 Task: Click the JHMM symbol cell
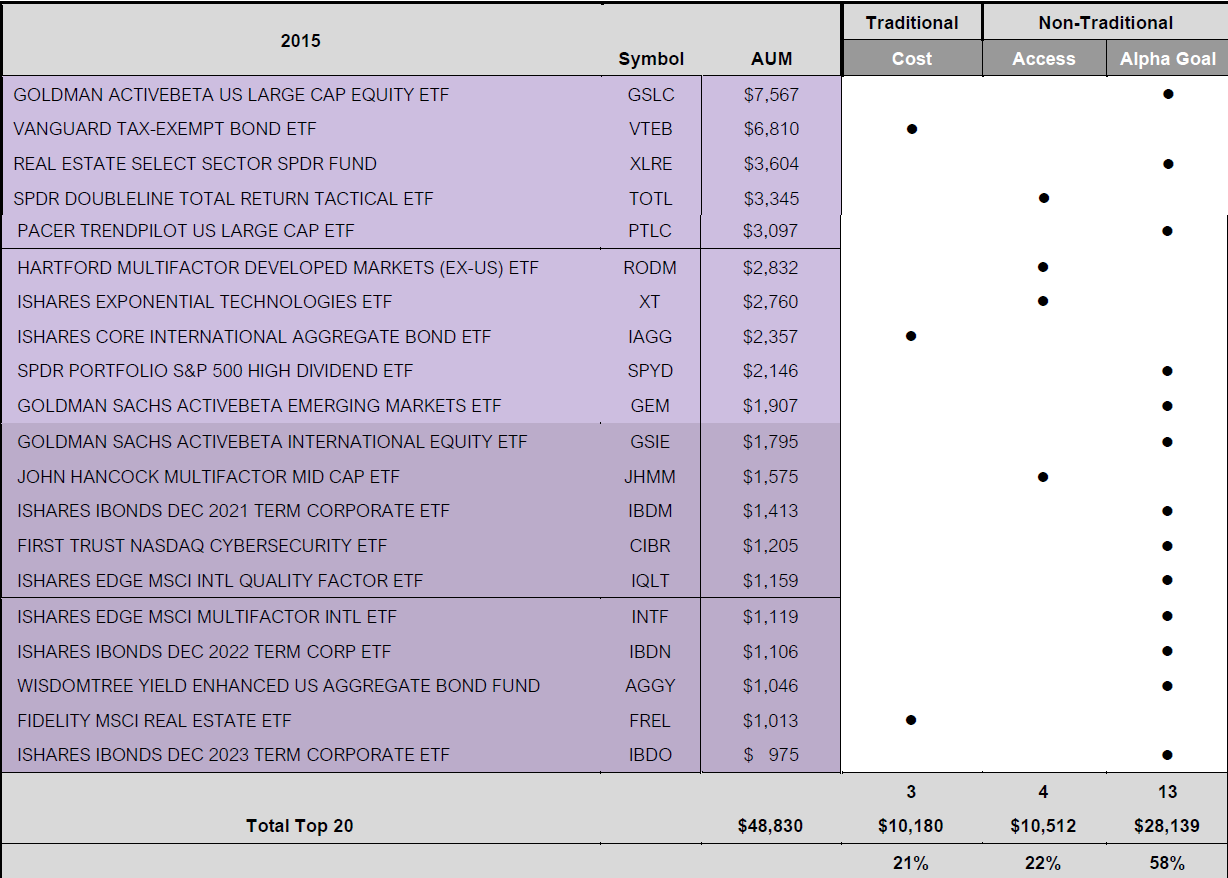[650, 477]
